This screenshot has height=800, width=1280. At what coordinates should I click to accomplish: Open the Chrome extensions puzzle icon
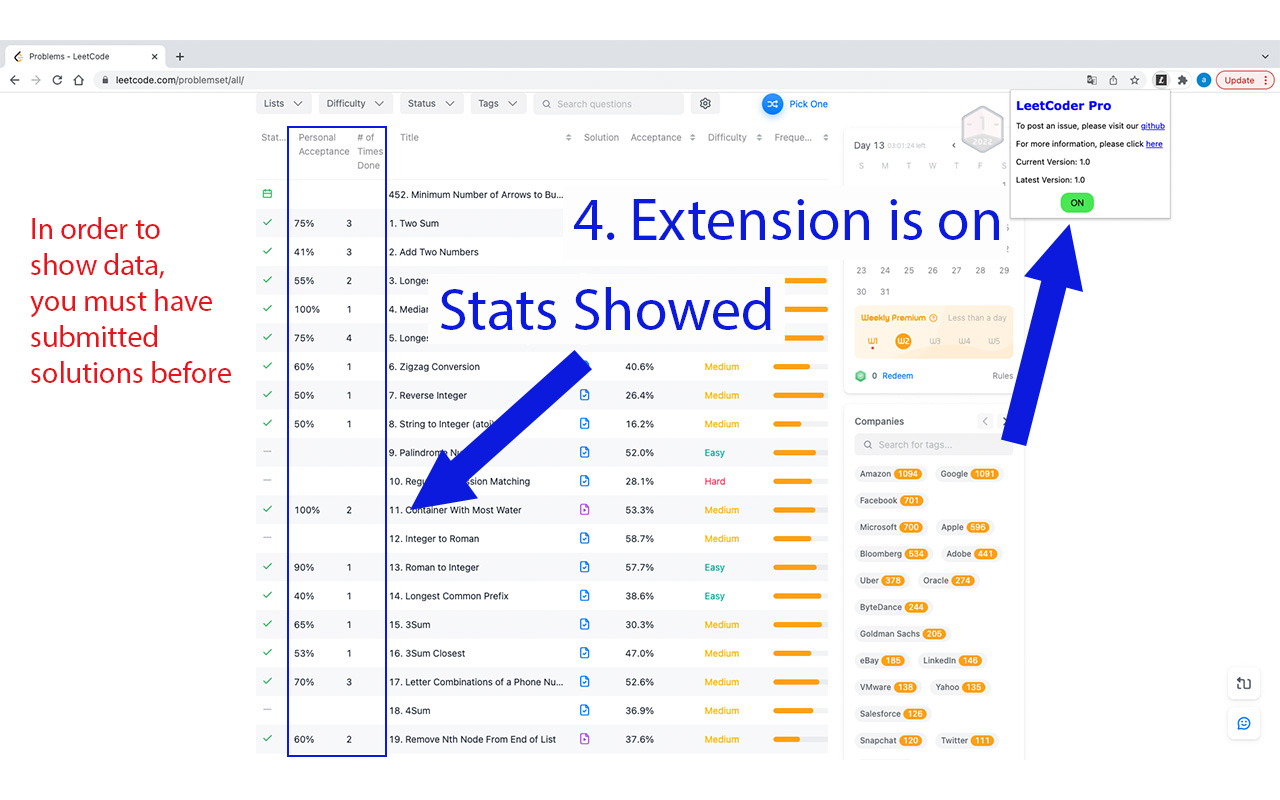(x=1183, y=80)
